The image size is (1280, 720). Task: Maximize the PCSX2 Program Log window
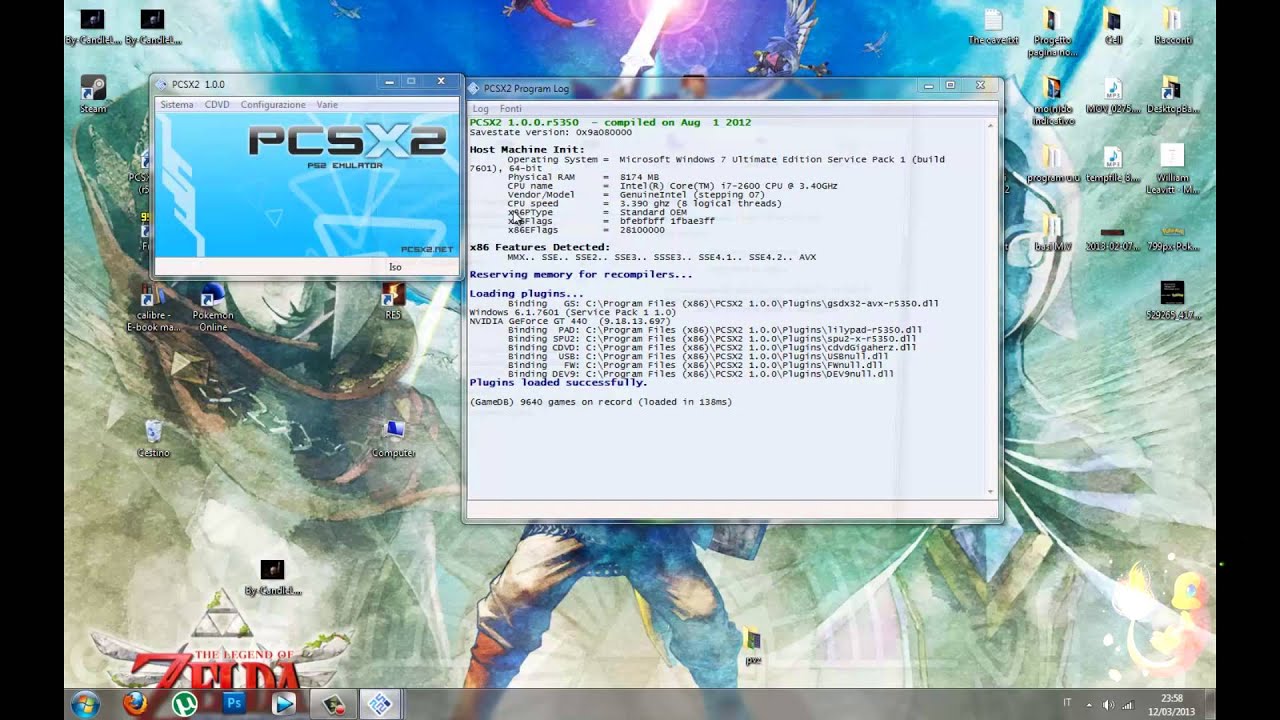point(951,86)
